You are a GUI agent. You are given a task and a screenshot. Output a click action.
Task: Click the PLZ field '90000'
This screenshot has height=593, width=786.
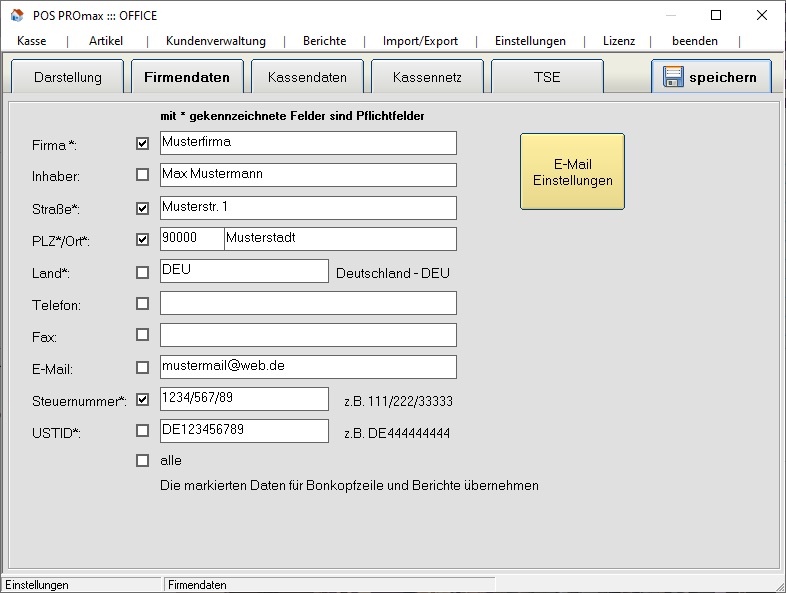[x=192, y=239]
